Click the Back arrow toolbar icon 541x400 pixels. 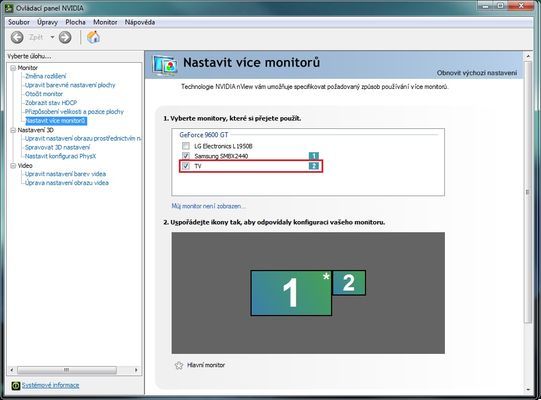17,37
